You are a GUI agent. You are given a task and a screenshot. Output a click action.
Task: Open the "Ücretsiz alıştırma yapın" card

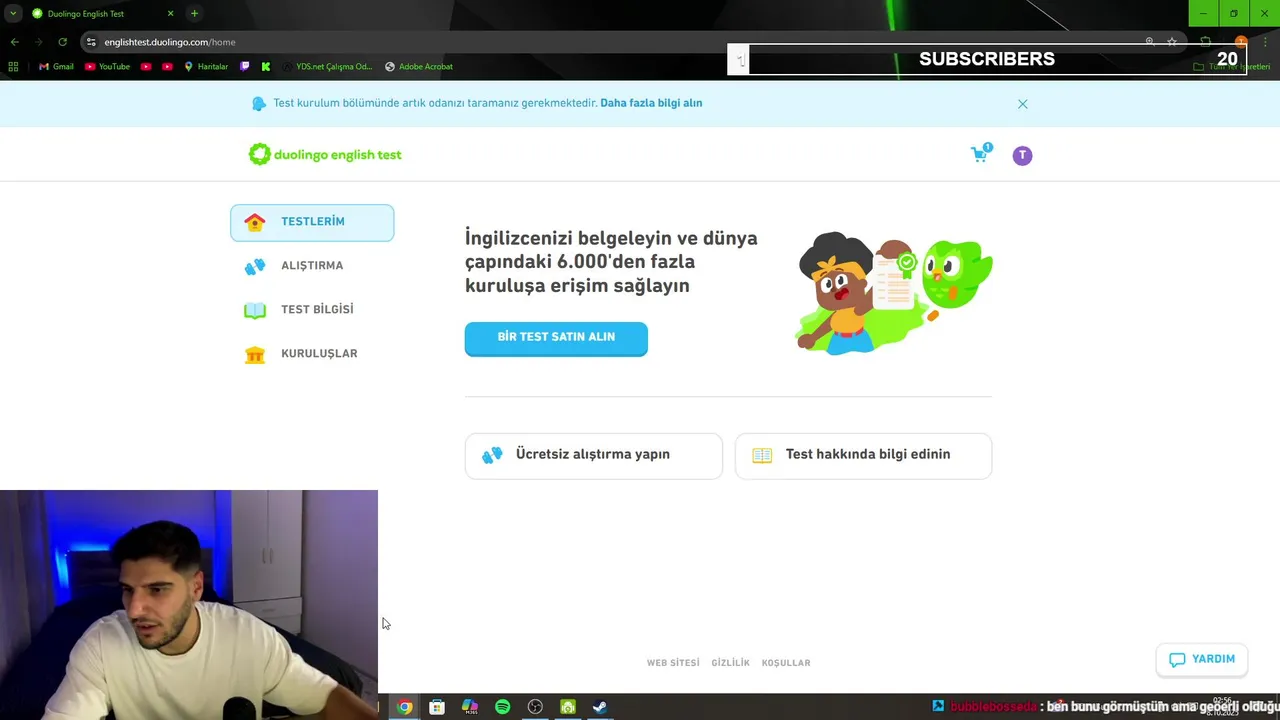(593, 455)
